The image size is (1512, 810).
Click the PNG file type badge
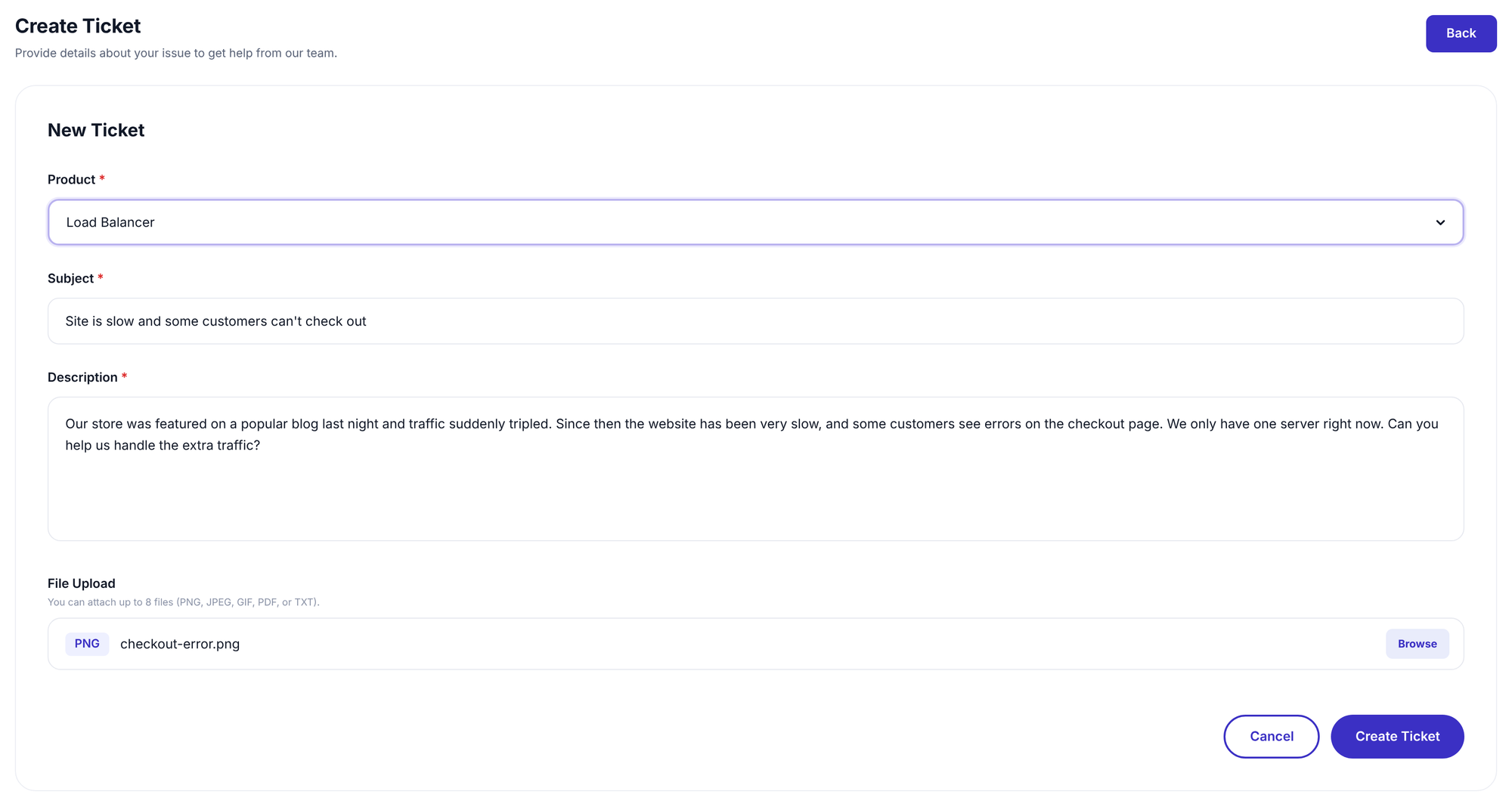(x=87, y=644)
